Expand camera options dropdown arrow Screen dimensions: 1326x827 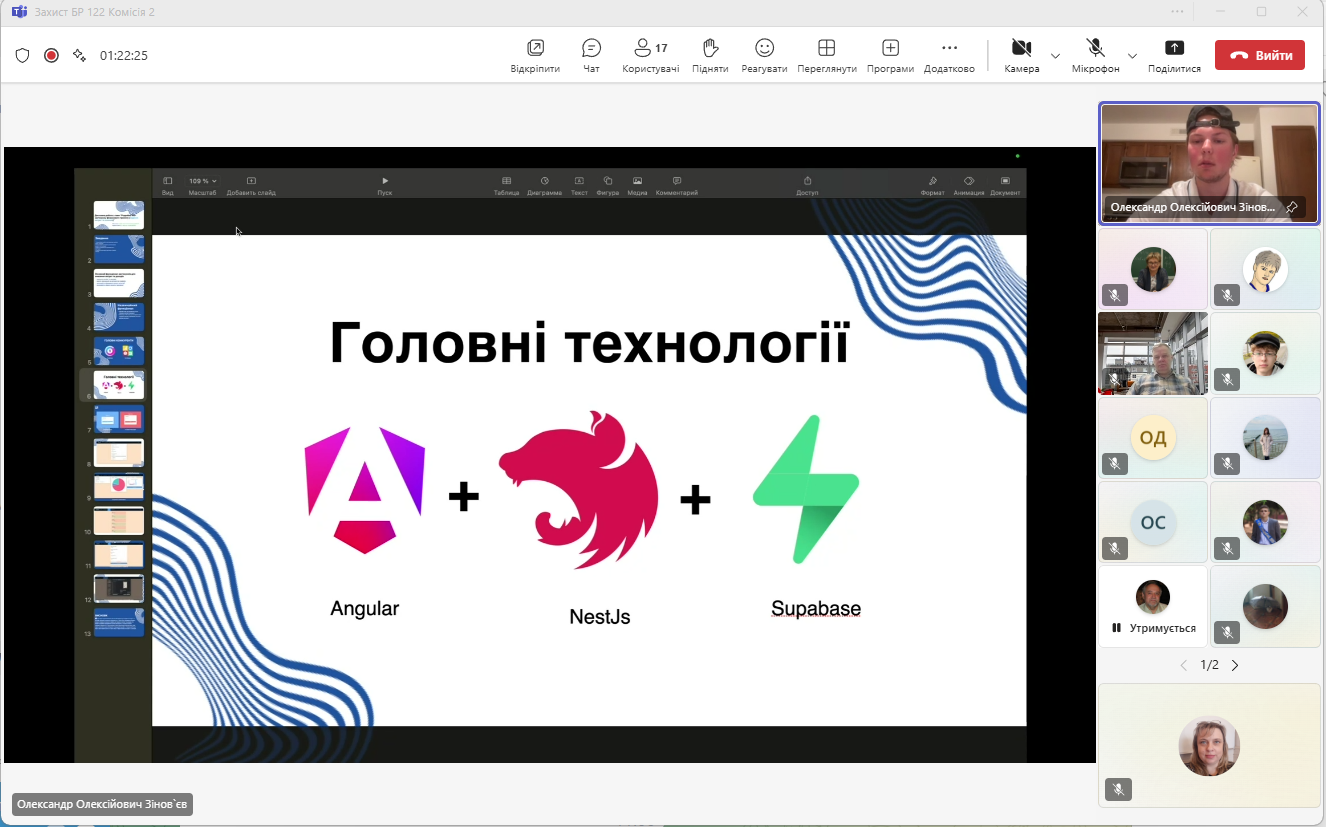point(1055,55)
